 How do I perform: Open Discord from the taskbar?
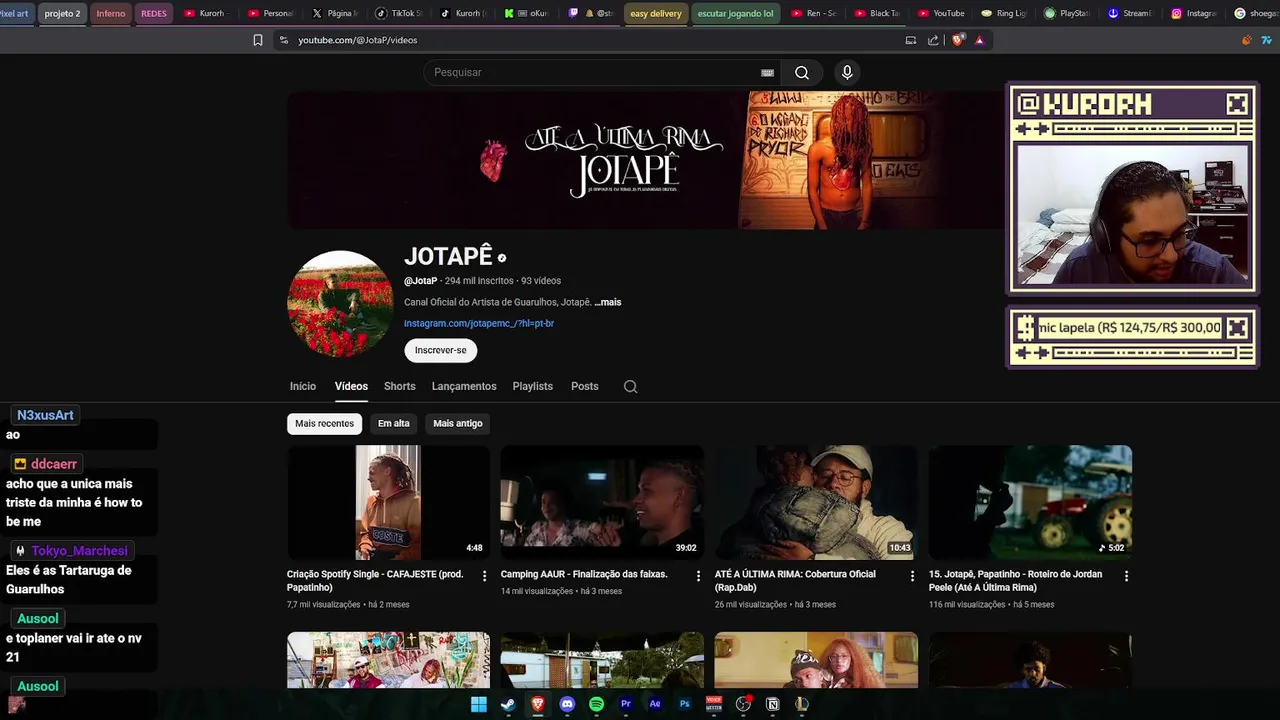tap(567, 704)
